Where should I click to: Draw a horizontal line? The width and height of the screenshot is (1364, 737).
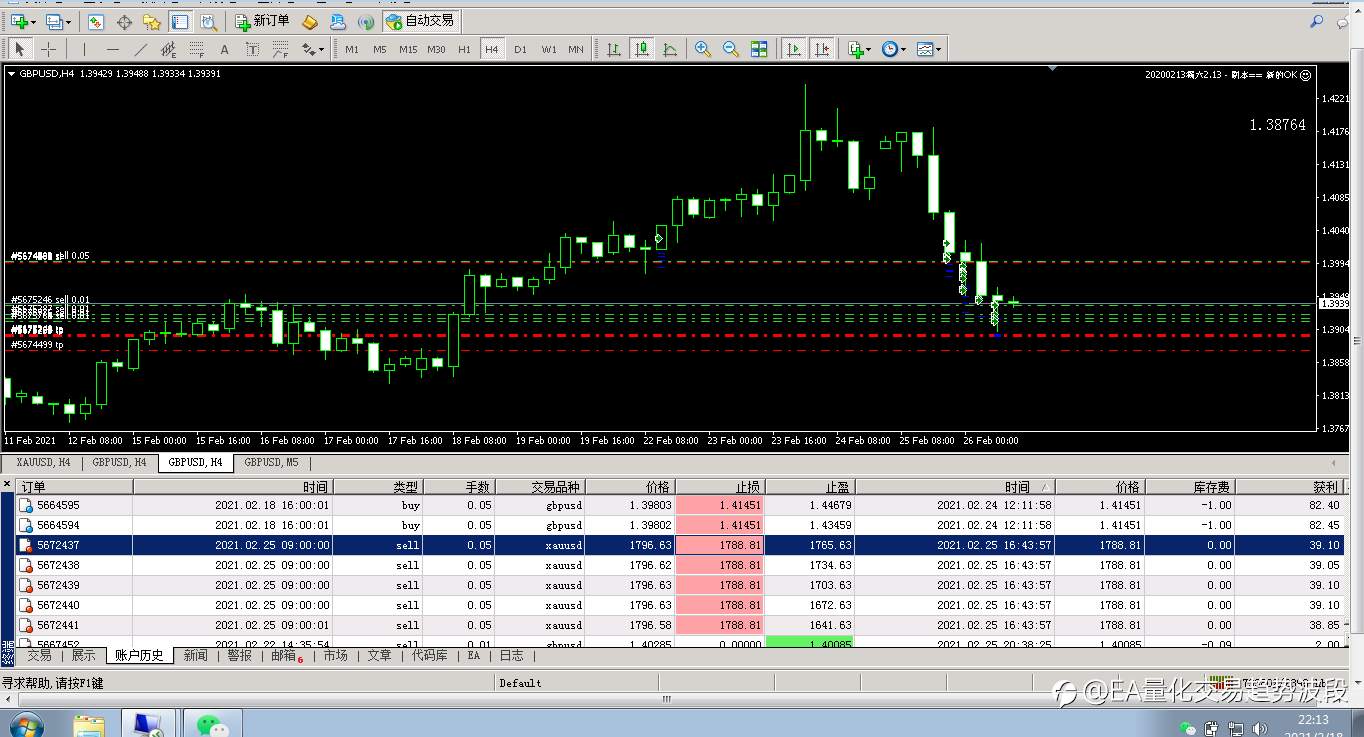click(x=112, y=49)
